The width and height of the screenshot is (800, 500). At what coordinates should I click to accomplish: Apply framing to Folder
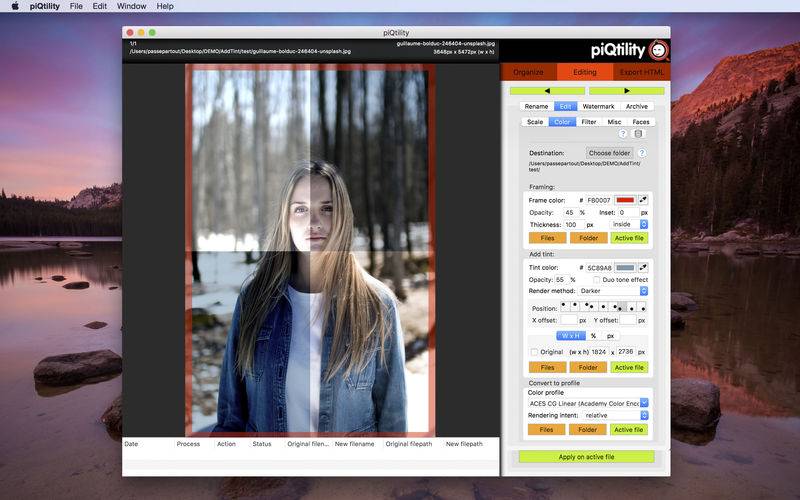click(588, 238)
